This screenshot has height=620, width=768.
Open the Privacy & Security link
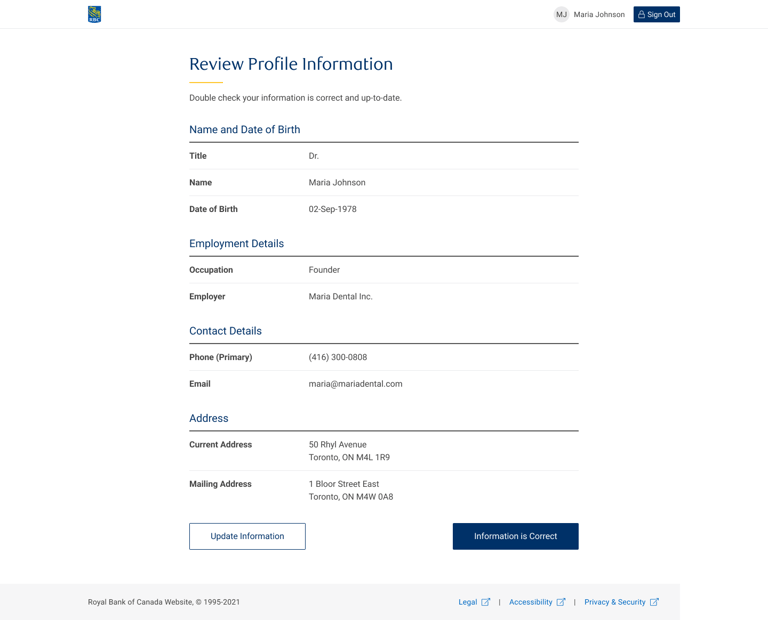coord(615,602)
